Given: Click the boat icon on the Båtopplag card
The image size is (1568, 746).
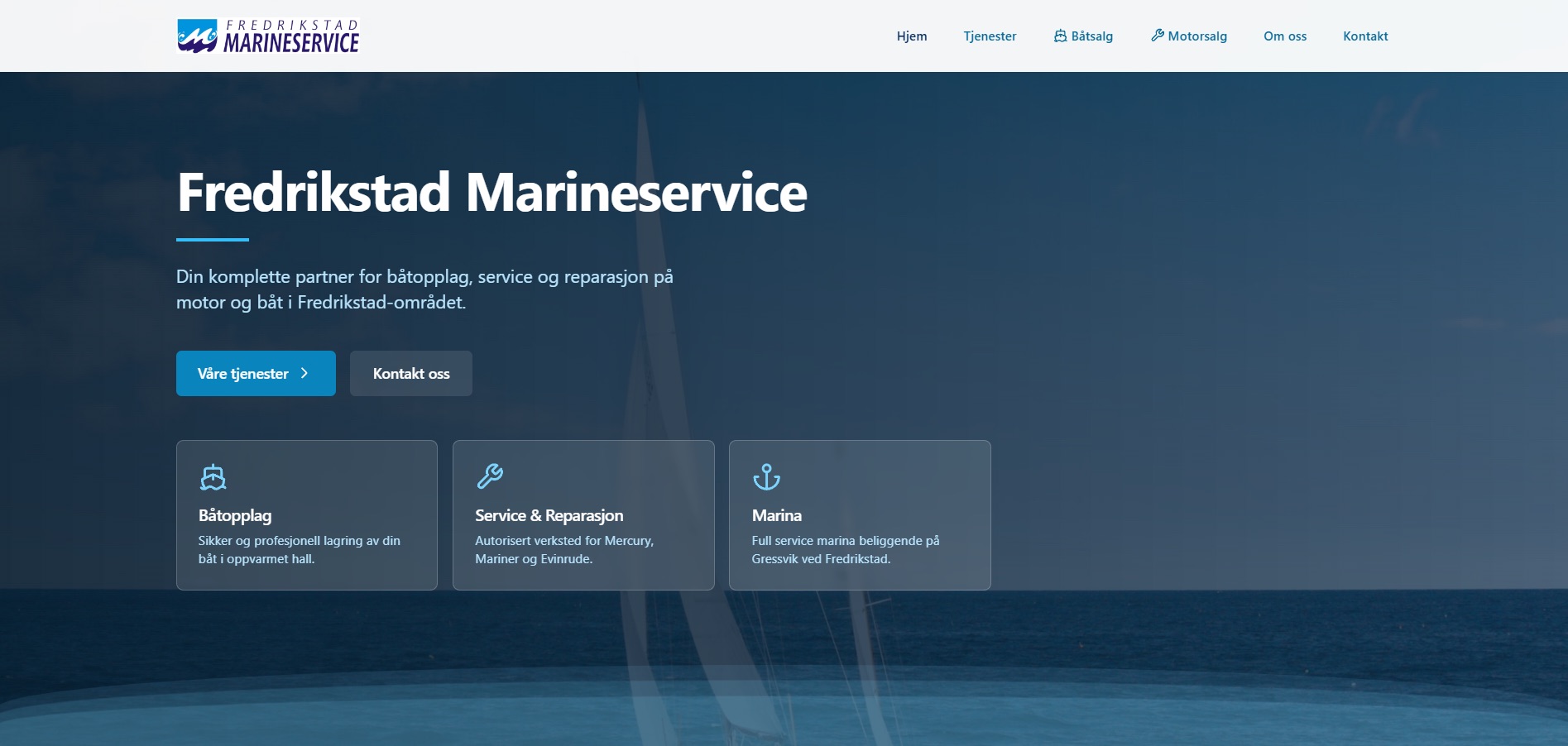Looking at the screenshot, I should pyautogui.click(x=213, y=476).
